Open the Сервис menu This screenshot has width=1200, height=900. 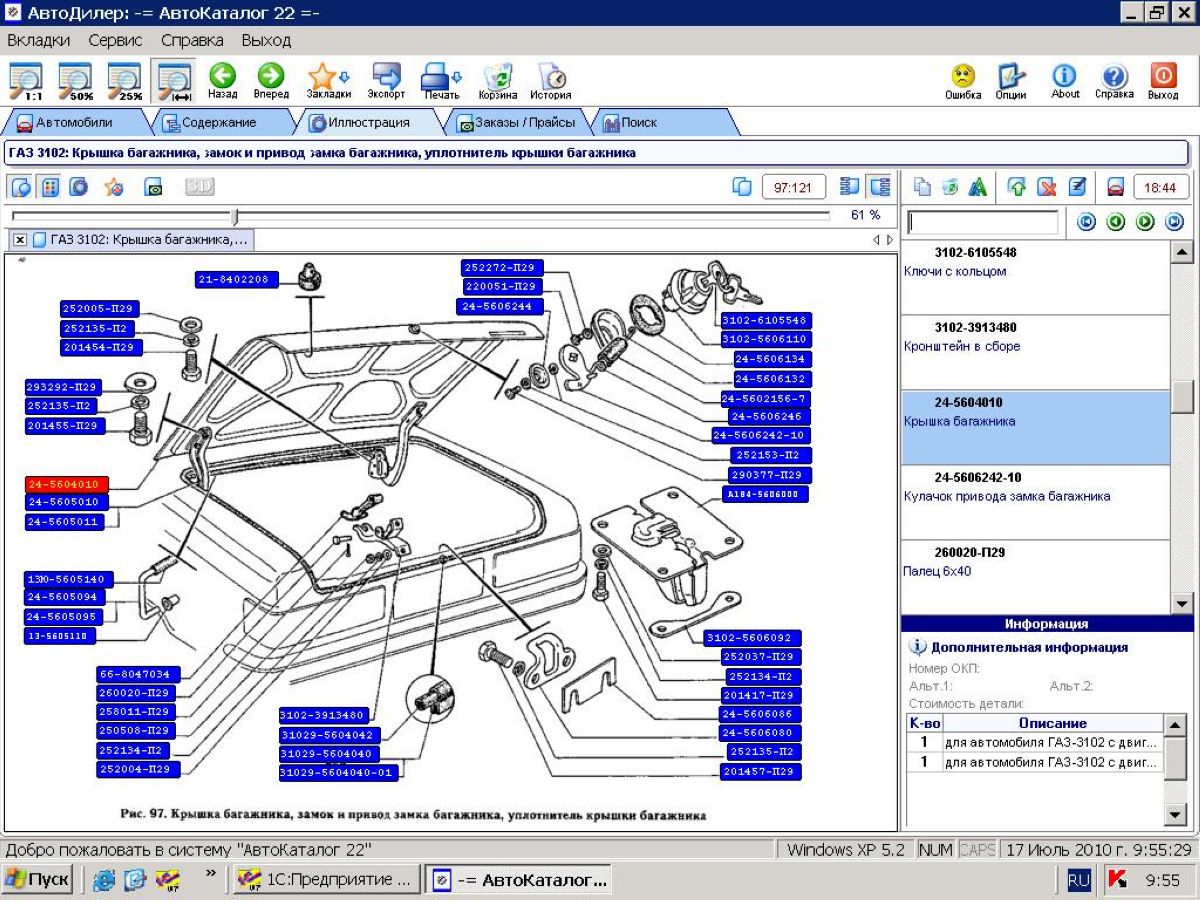click(115, 41)
